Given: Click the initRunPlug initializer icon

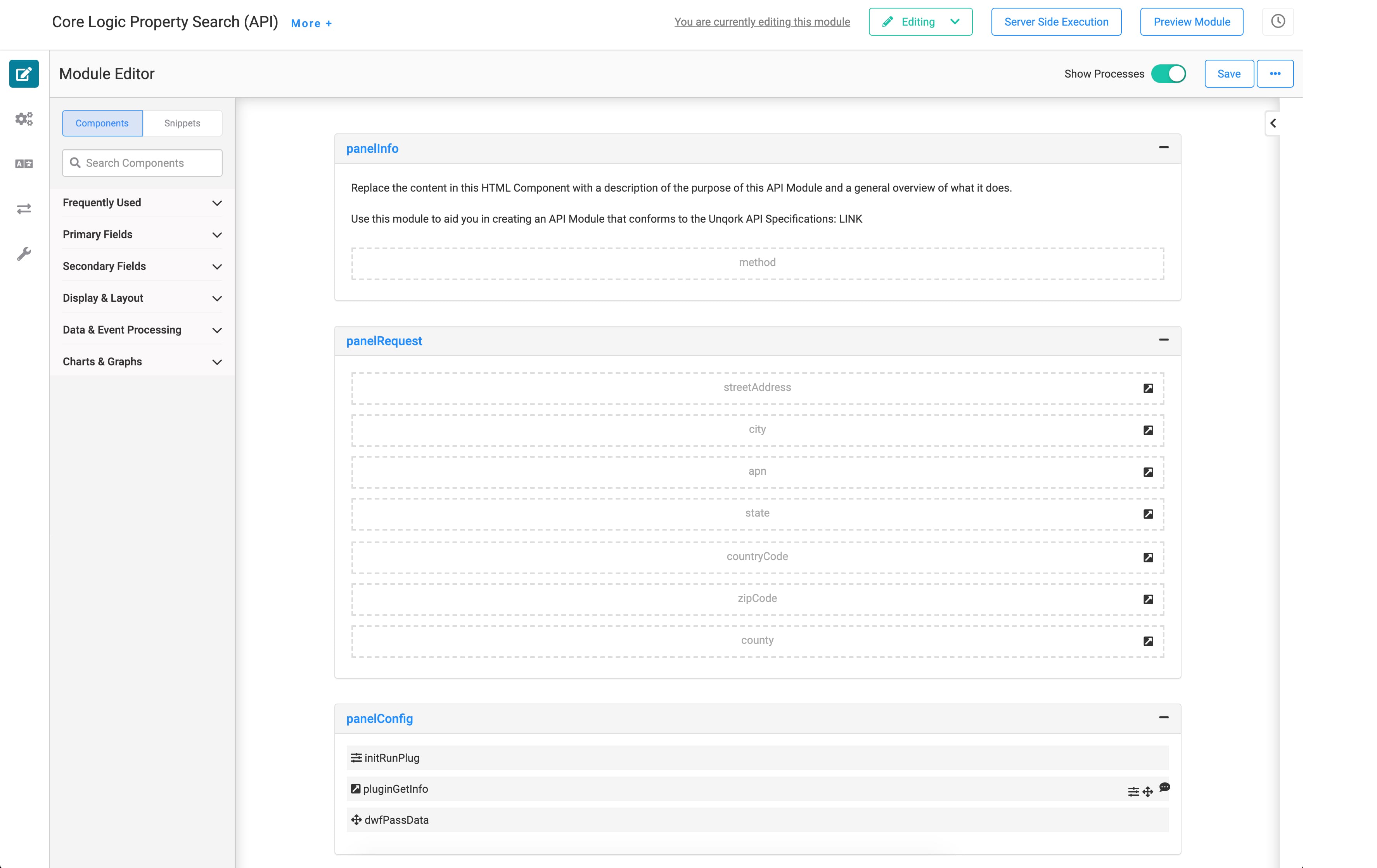Looking at the screenshot, I should 356,757.
